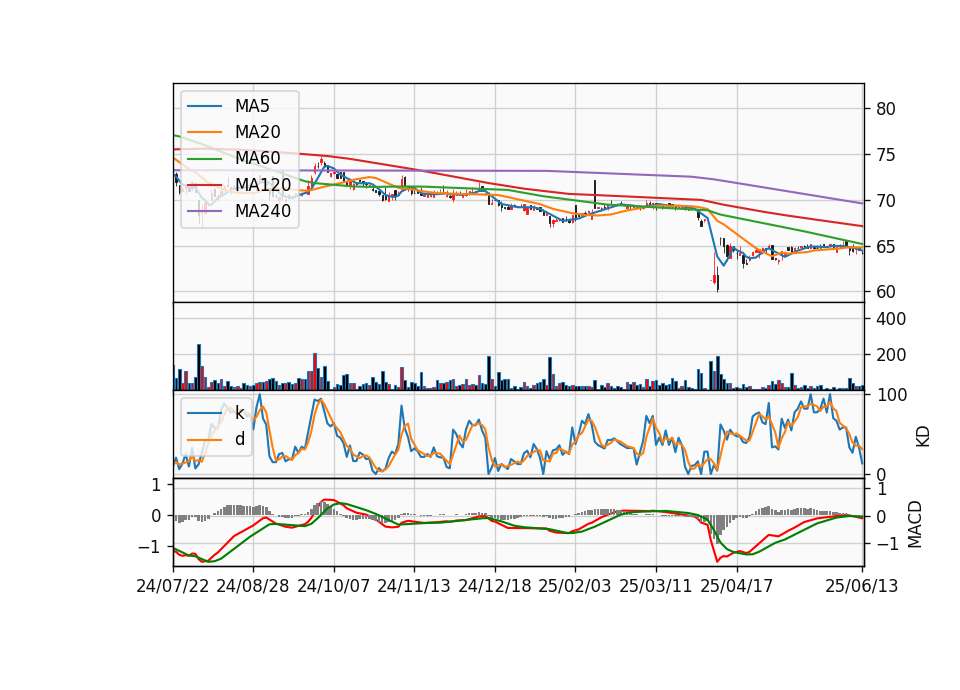Click the 25/06/13 date label
Screen dimensions: 960x690
coord(862,586)
